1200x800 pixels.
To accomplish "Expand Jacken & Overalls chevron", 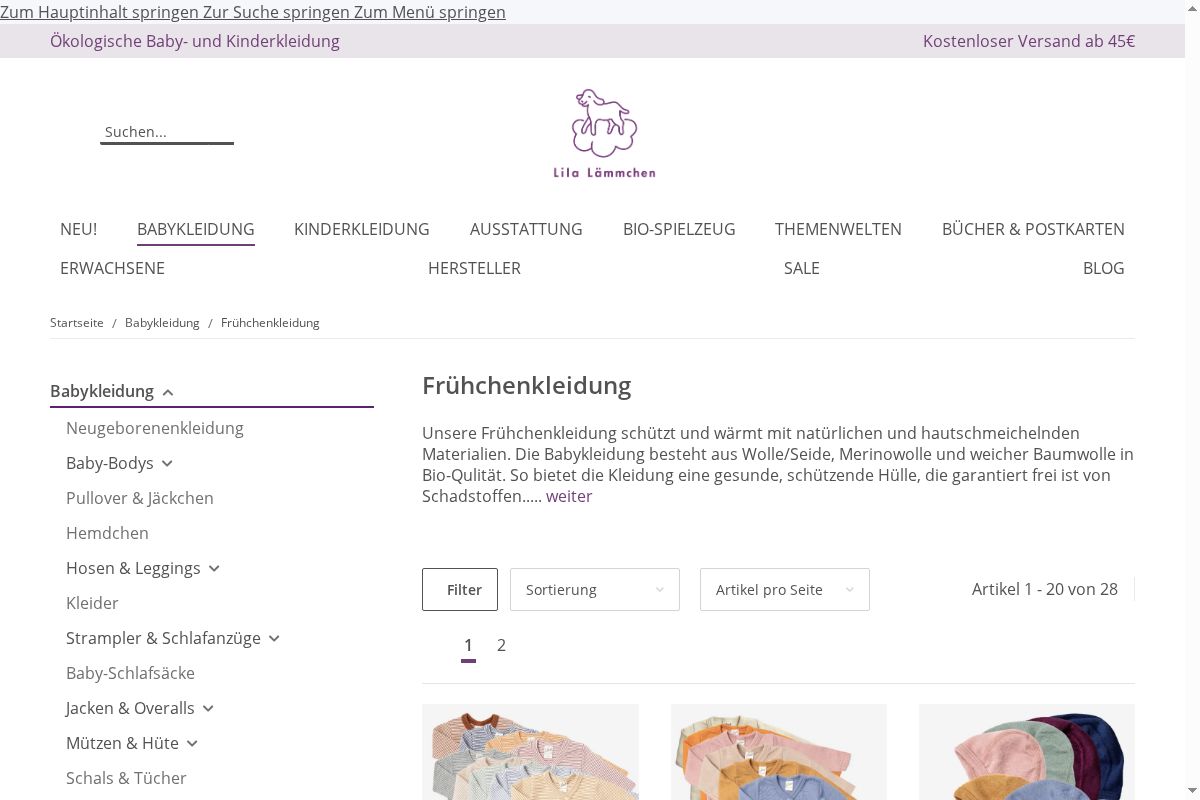I will point(208,708).
